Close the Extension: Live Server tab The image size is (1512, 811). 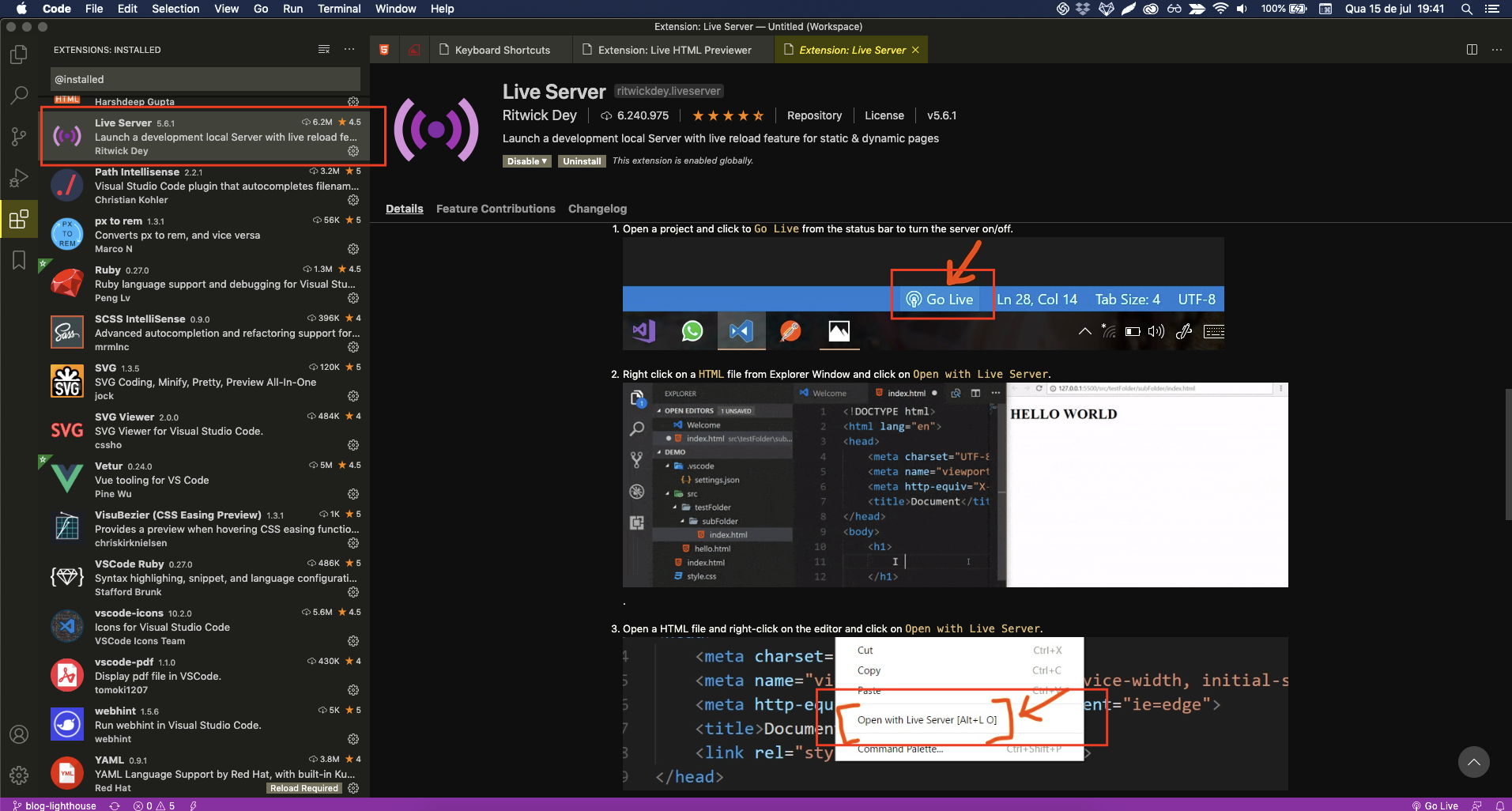pos(915,50)
